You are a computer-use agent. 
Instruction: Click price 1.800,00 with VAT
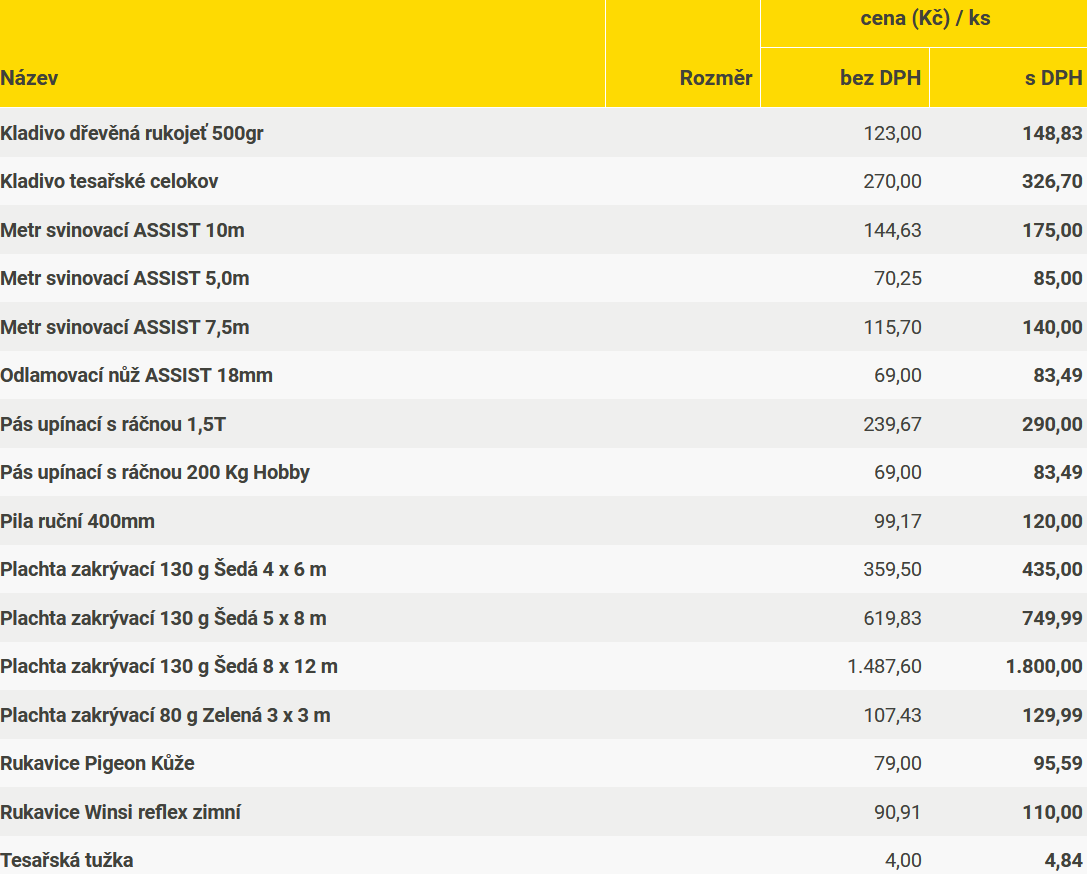(1044, 667)
